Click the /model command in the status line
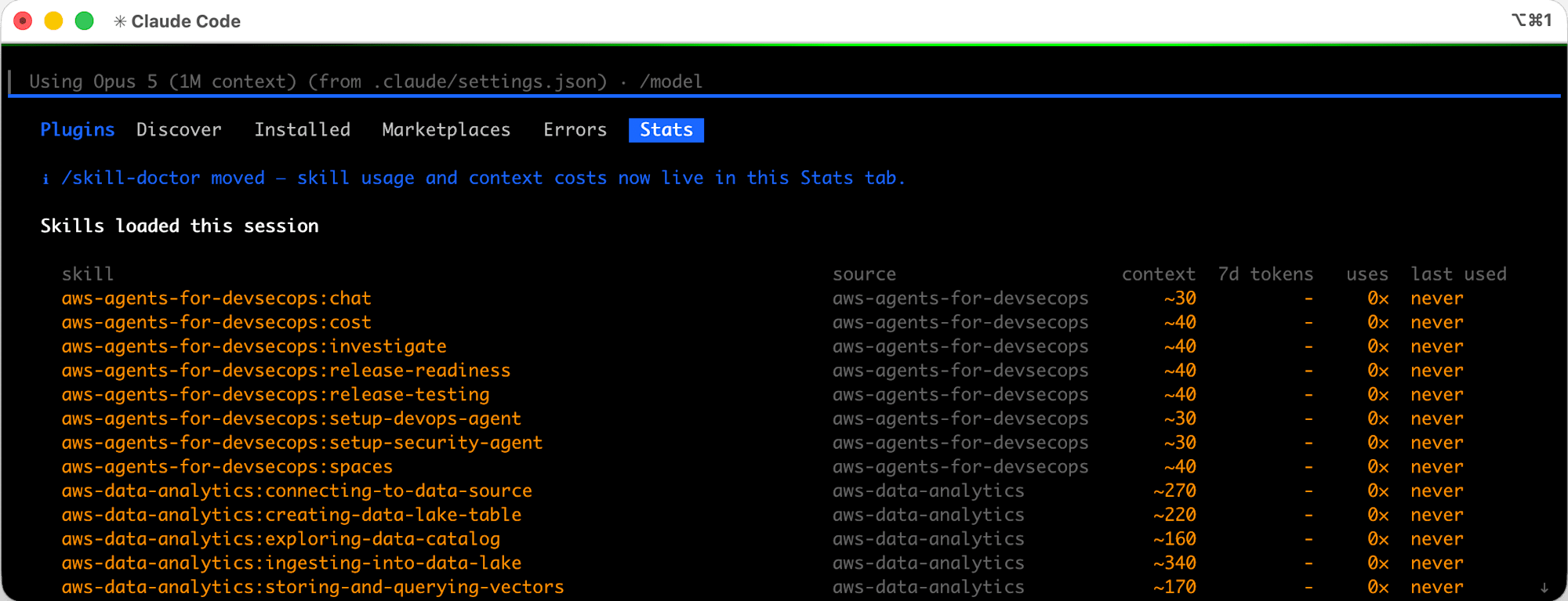Image resolution: width=1568 pixels, height=601 pixels. [671, 81]
